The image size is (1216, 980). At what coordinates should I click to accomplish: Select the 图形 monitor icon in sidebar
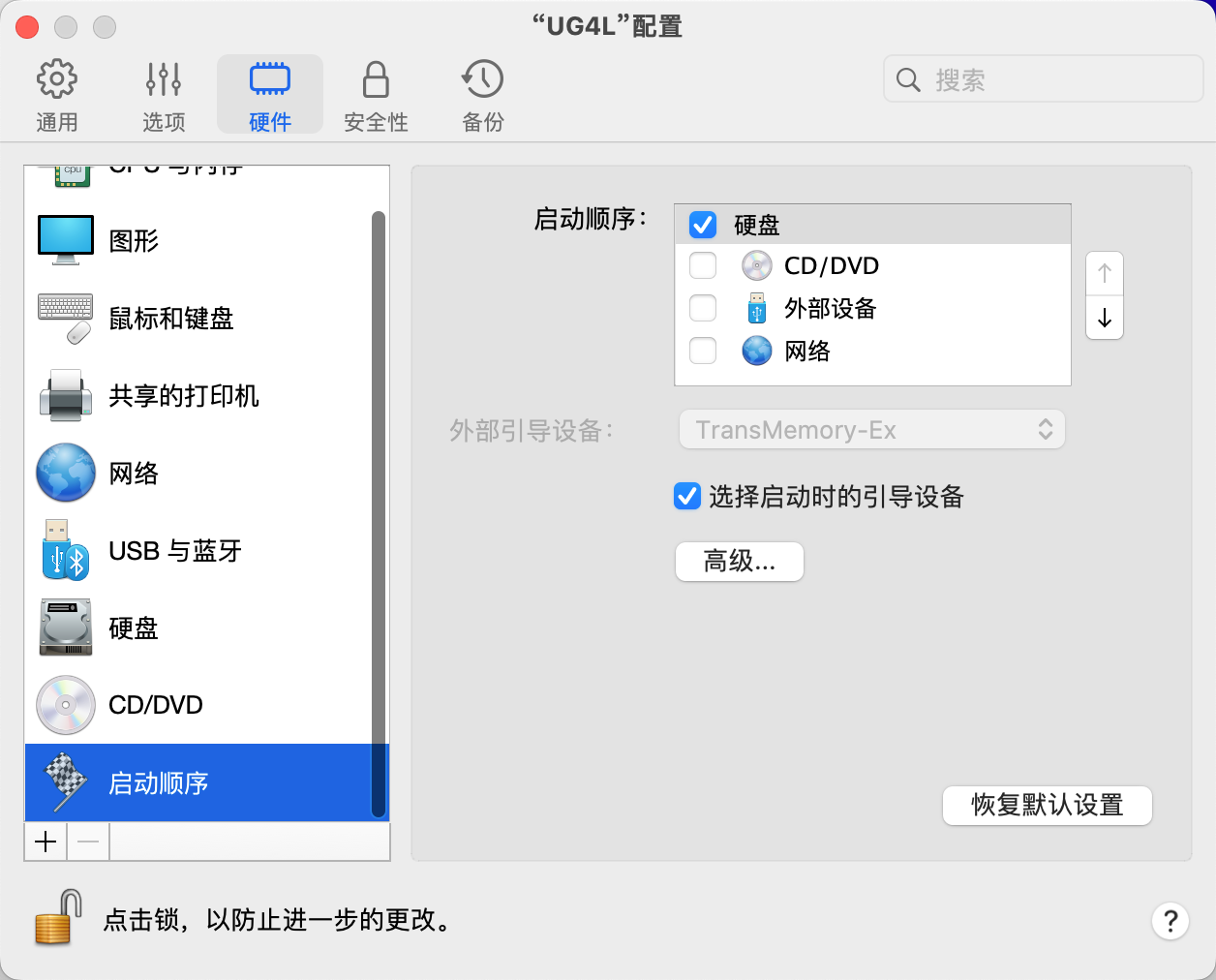[66, 240]
